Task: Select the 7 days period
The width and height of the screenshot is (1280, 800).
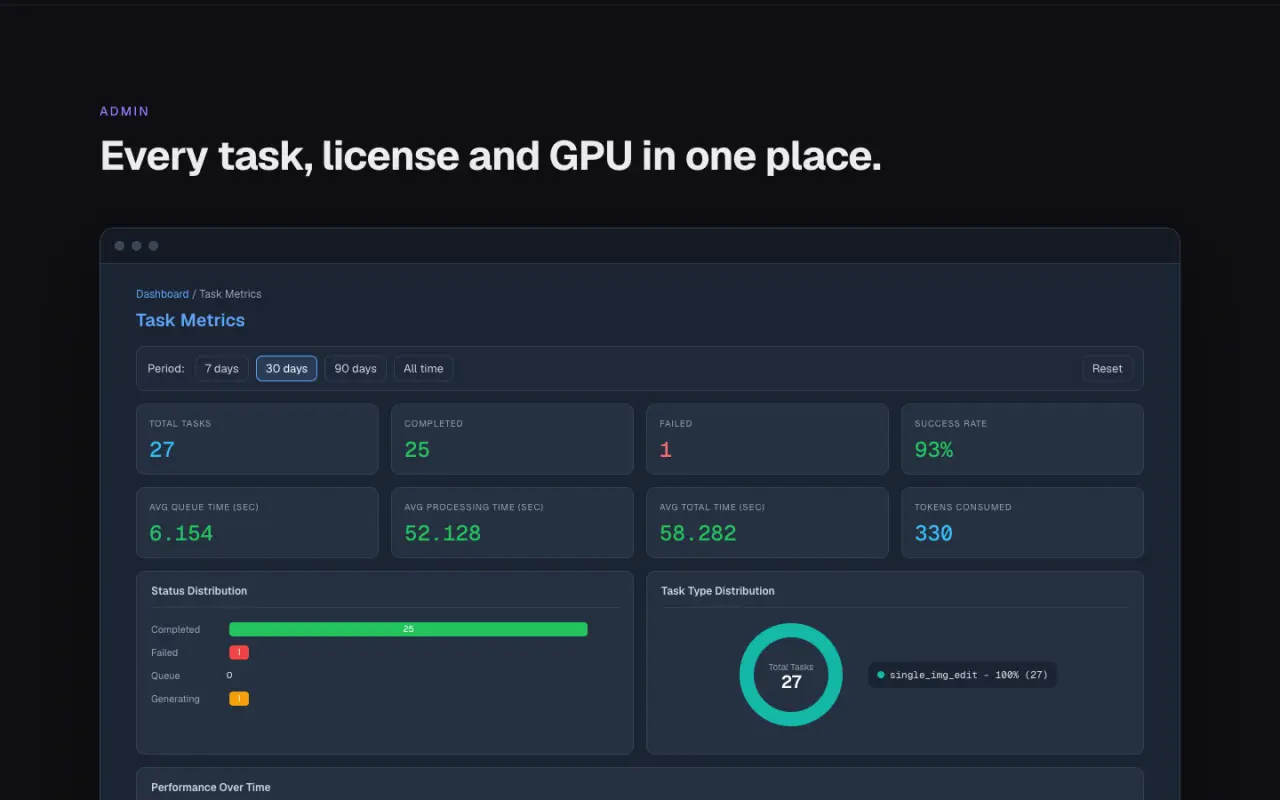Action: [222, 369]
